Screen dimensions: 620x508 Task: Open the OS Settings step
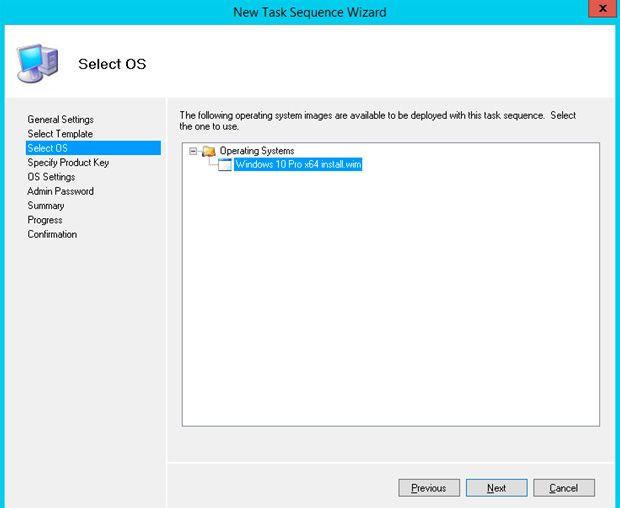[51, 177]
